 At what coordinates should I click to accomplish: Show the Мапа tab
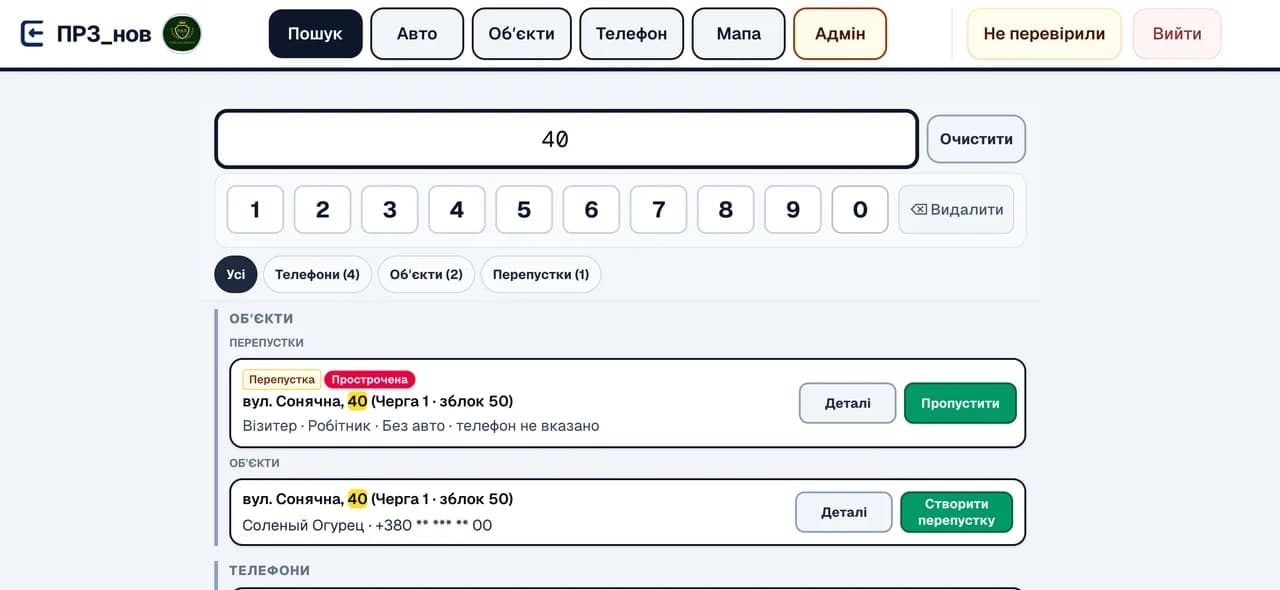738,33
